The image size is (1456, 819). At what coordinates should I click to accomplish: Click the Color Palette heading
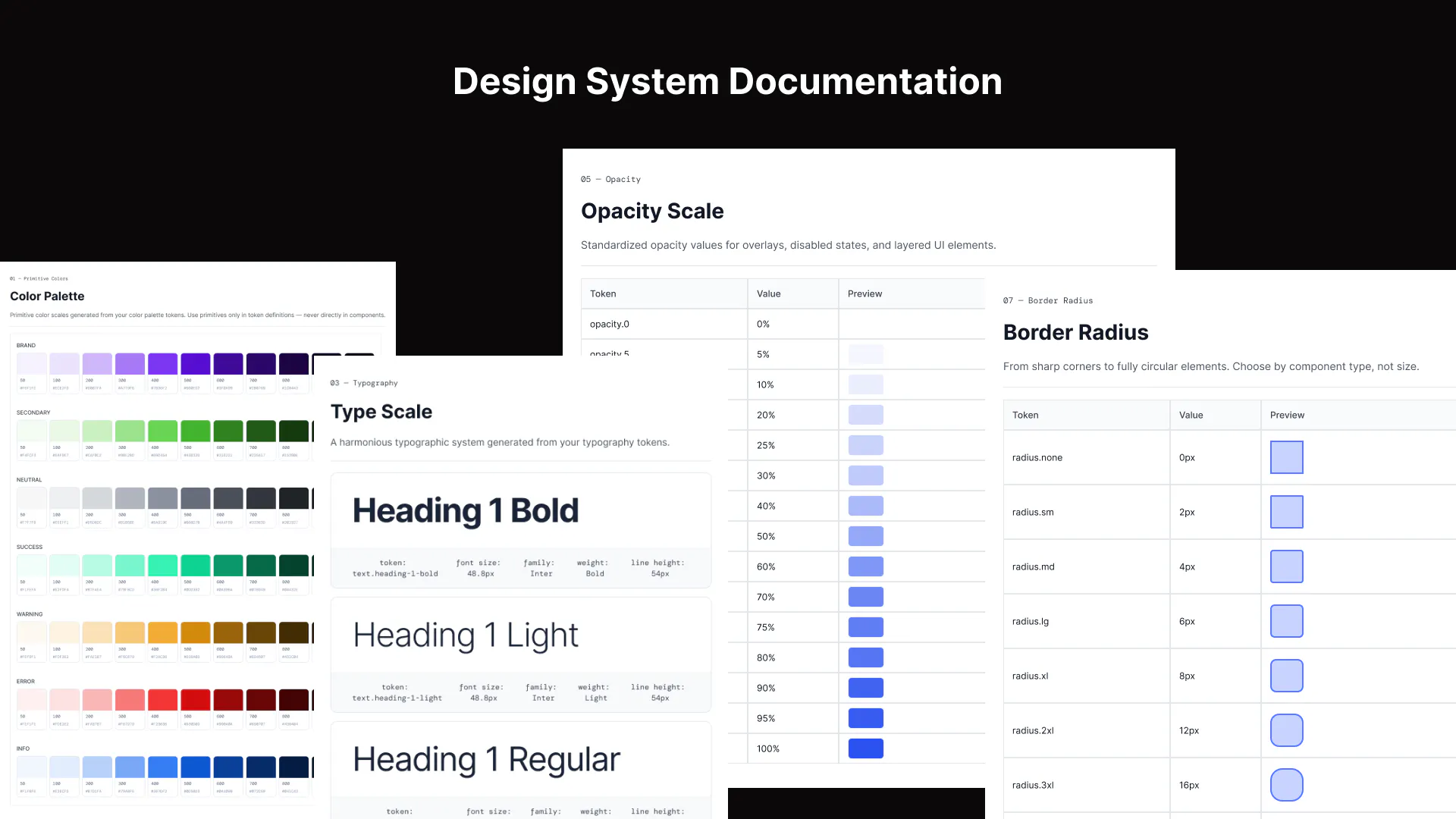click(x=47, y=297)
